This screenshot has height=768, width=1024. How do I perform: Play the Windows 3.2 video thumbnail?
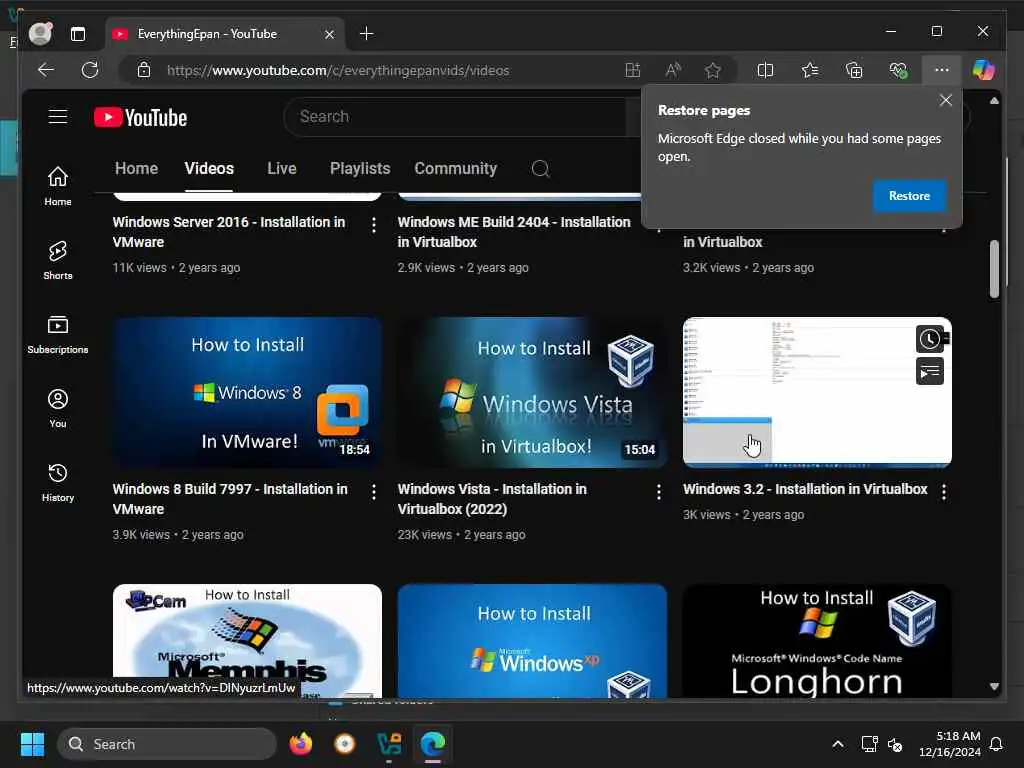tap(817, 392)
